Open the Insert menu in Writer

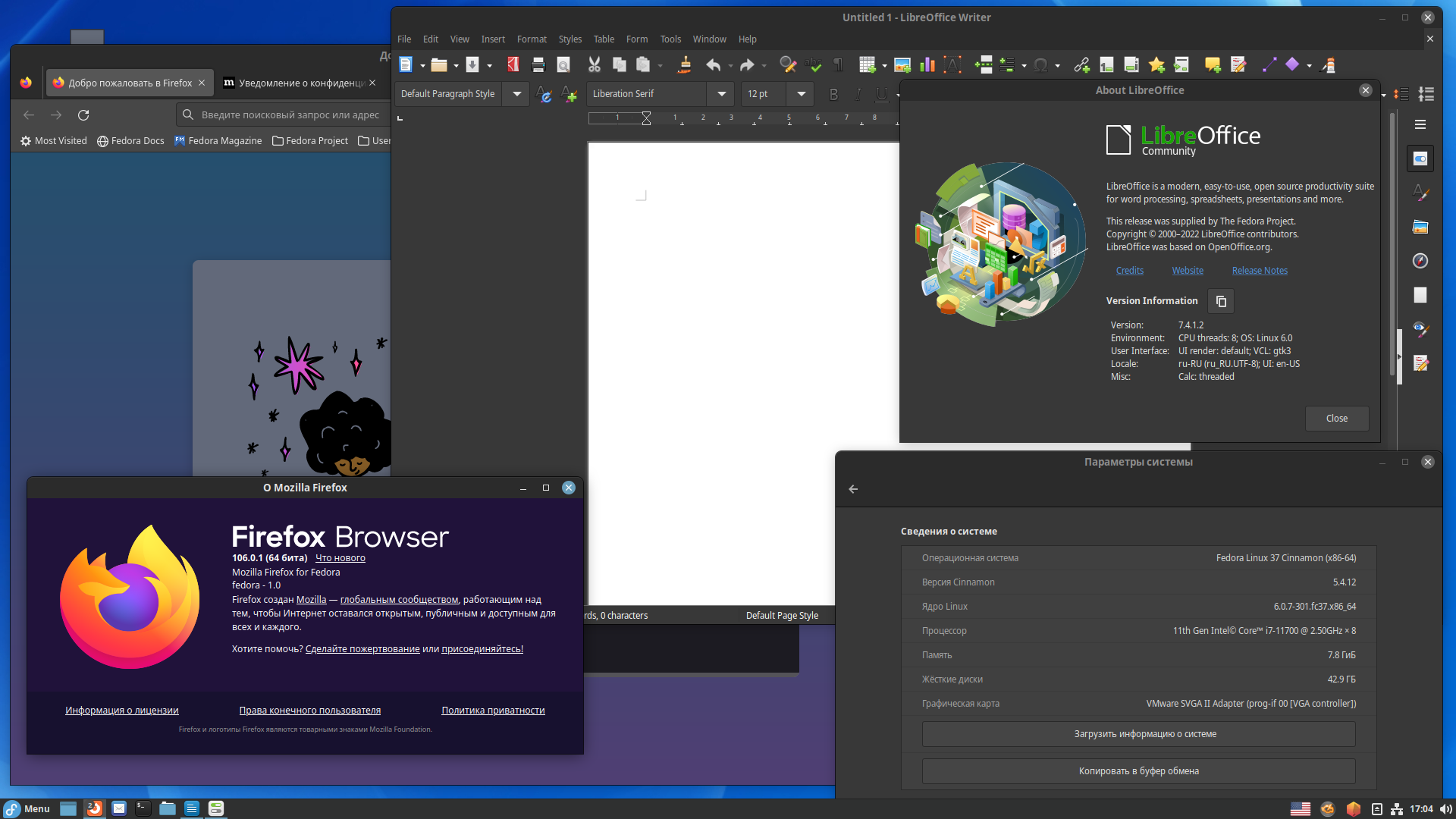(493, 39)
